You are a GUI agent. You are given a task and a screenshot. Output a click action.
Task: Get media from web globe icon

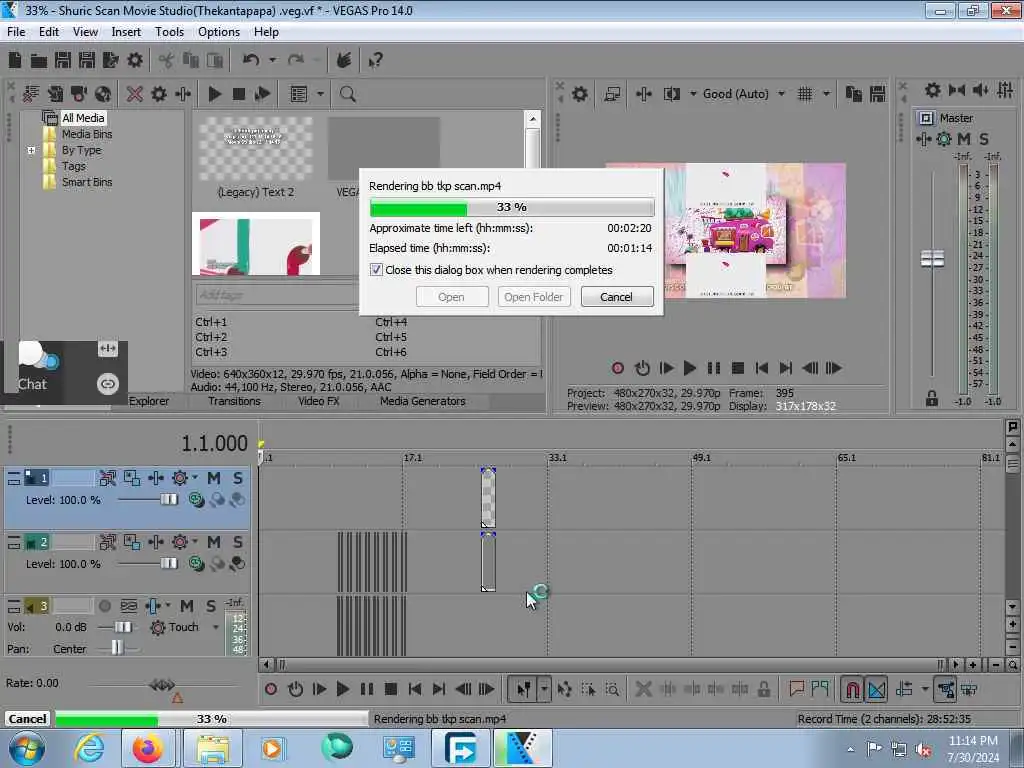(x=103, y=94)
